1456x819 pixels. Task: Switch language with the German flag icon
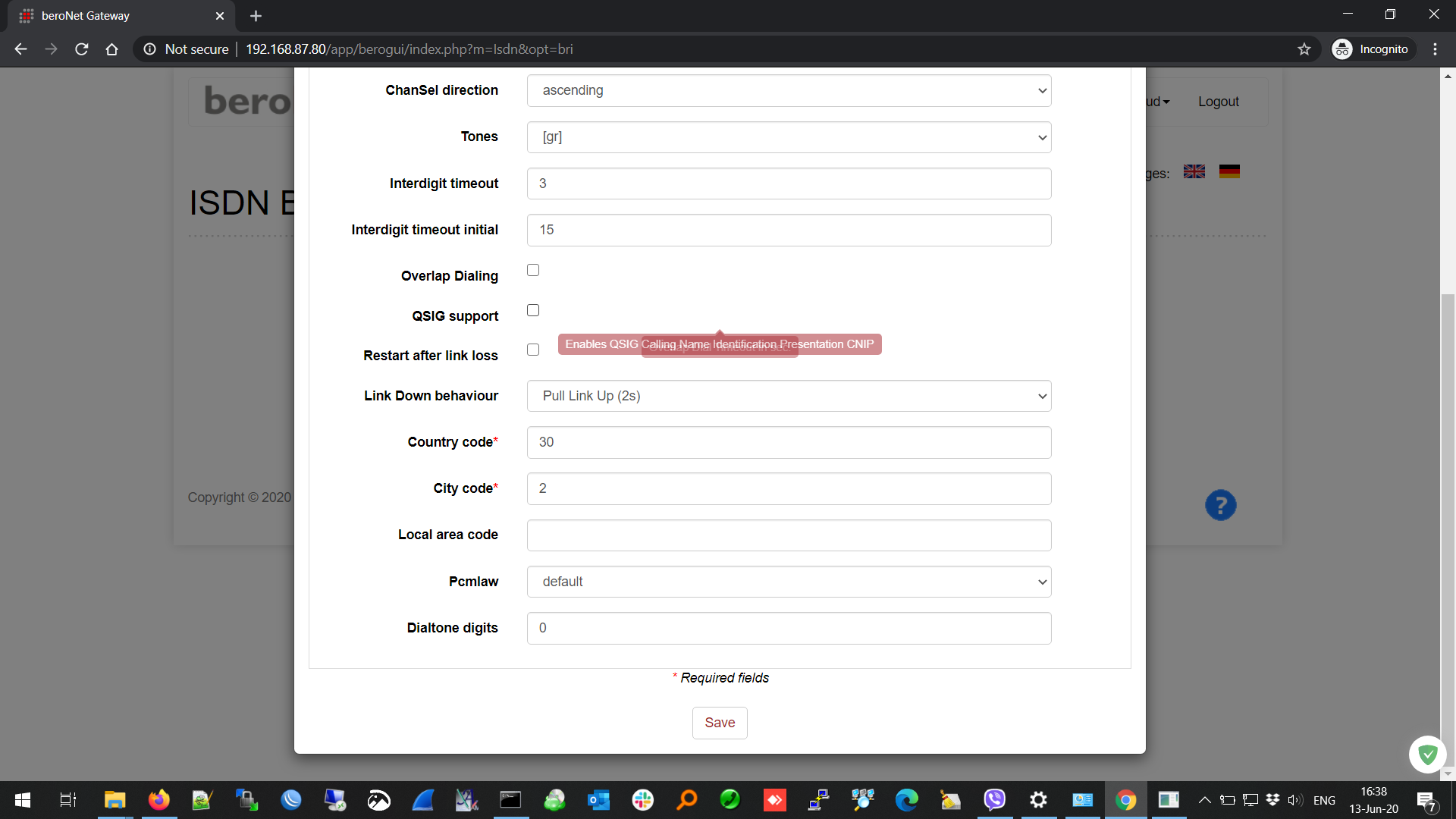tap(1229, 172)
